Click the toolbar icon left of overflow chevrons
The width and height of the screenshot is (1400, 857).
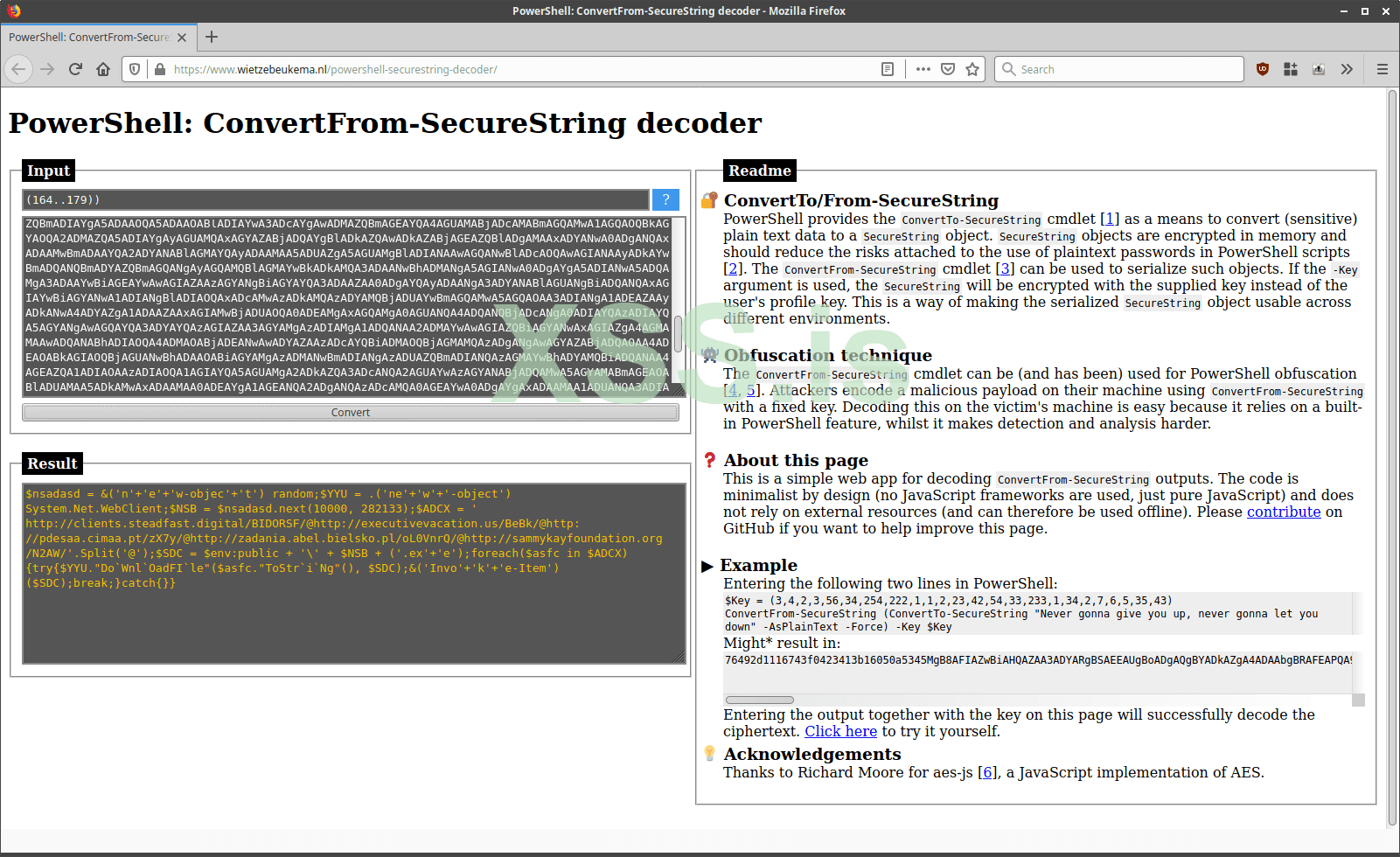pos(1319,69)
